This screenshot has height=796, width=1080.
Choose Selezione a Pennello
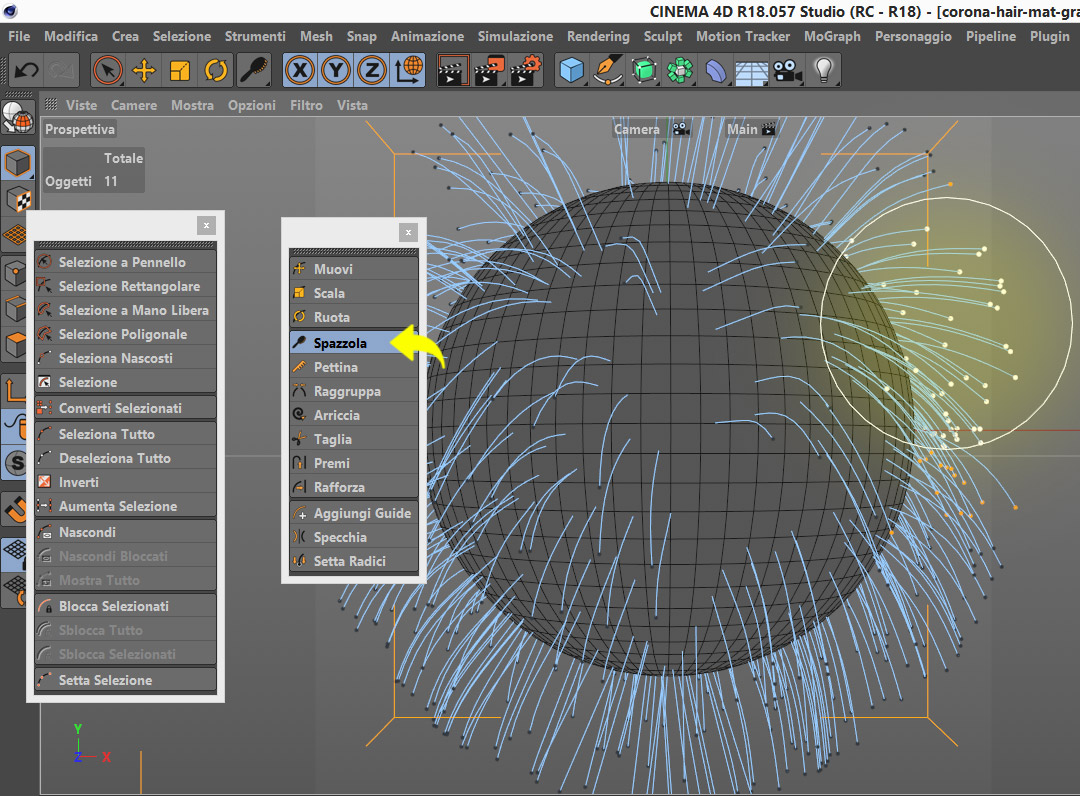coord(125,262)
